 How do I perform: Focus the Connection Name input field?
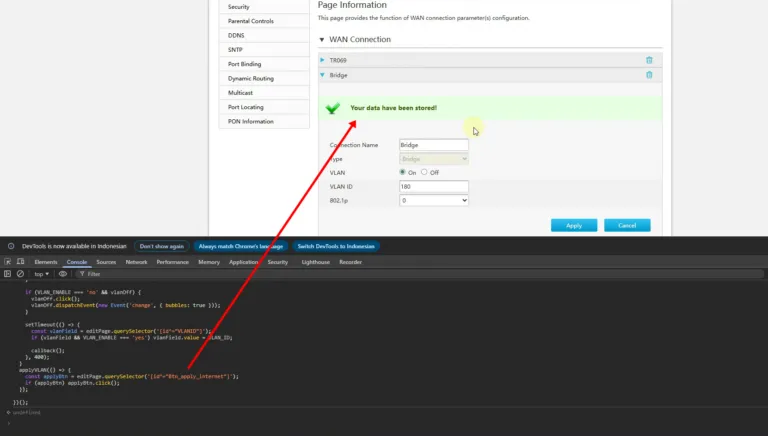coord(433,145)
